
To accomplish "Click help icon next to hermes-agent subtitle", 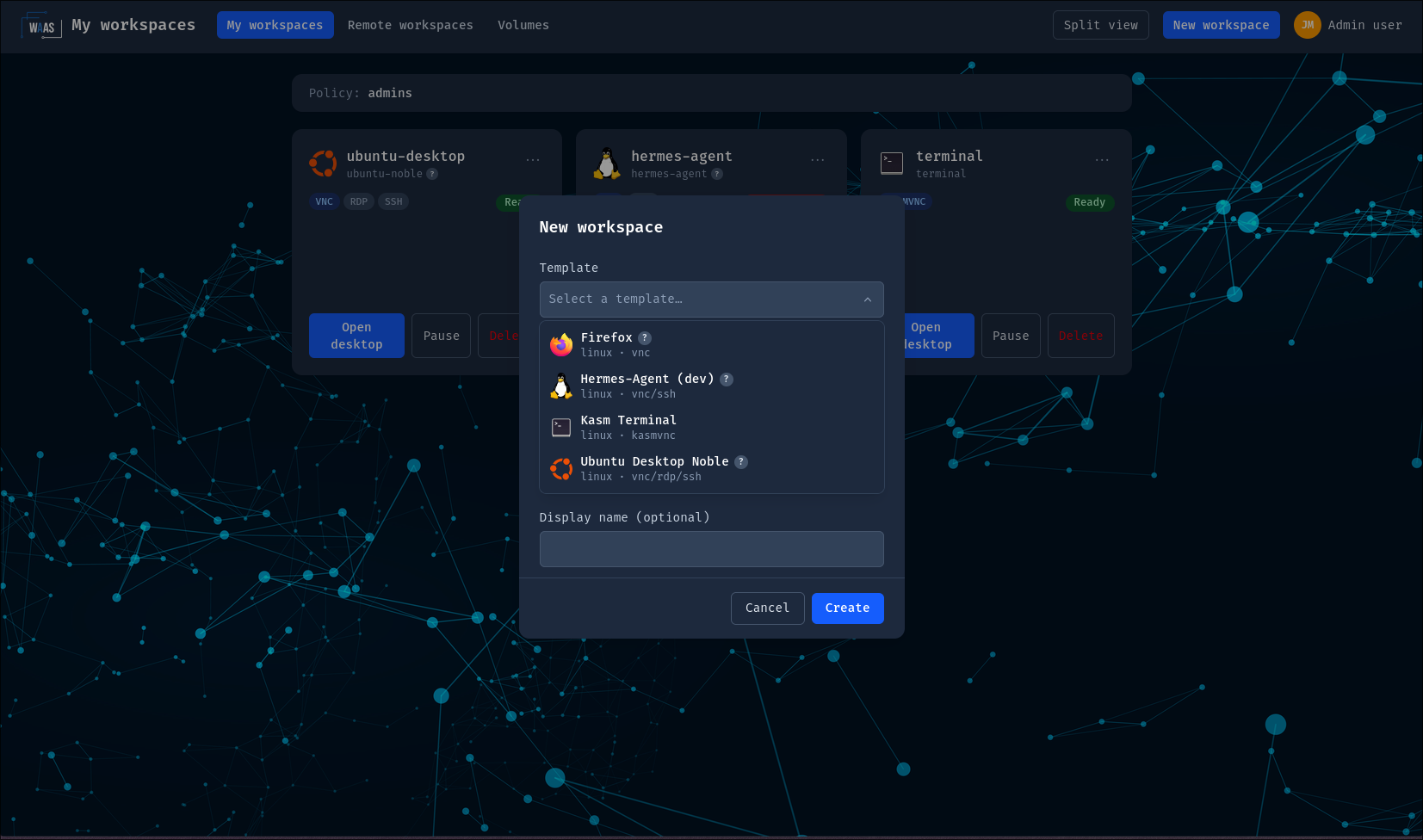I will (x=716, y=174).
